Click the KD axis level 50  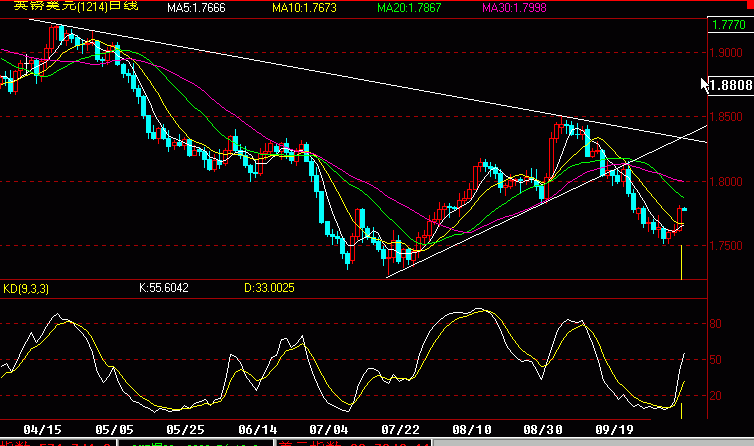(x=716, y=360)
